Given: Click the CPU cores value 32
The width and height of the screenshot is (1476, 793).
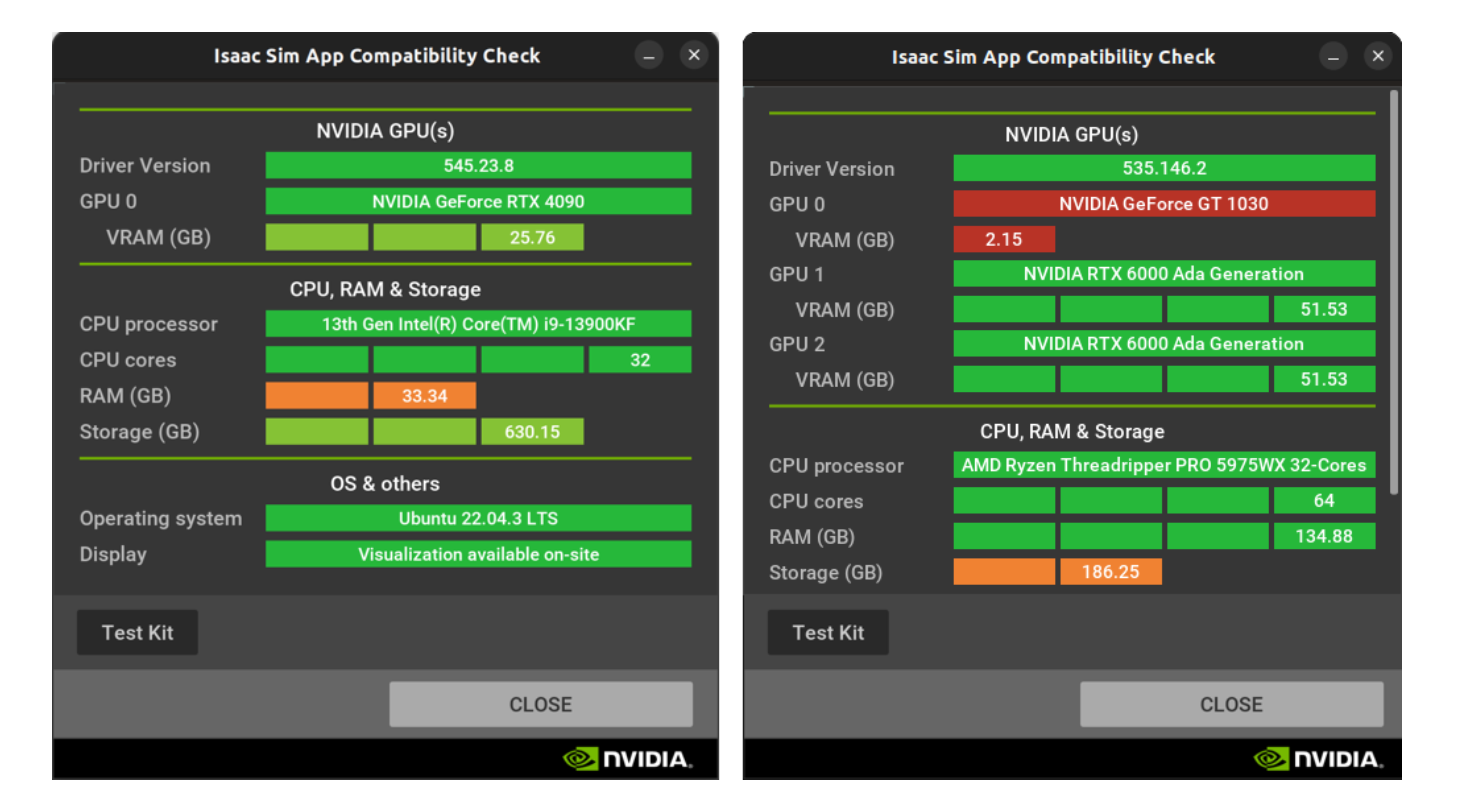Looking at the screenshot, I should tap(640, 360).
